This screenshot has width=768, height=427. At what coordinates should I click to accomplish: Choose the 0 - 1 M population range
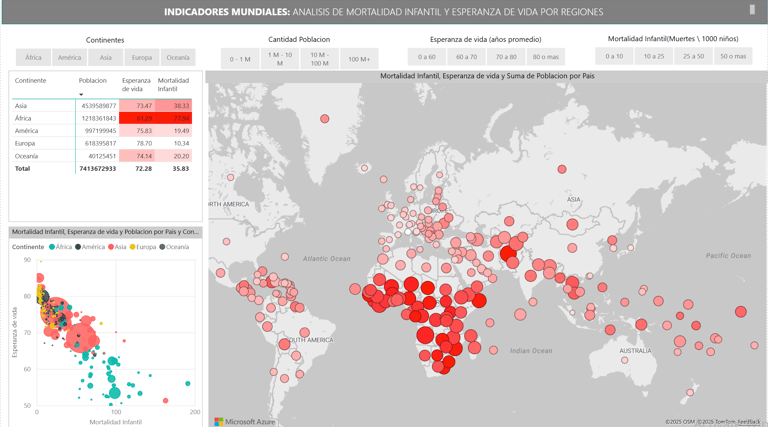(240, 59)
